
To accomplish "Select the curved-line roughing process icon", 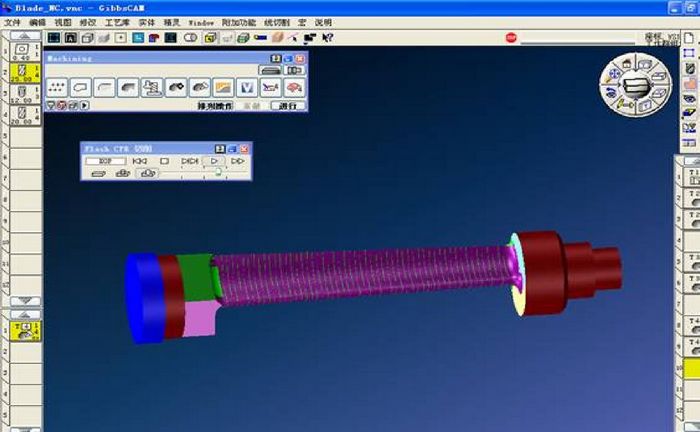I will pyautogui.click(x=104, y=87).
